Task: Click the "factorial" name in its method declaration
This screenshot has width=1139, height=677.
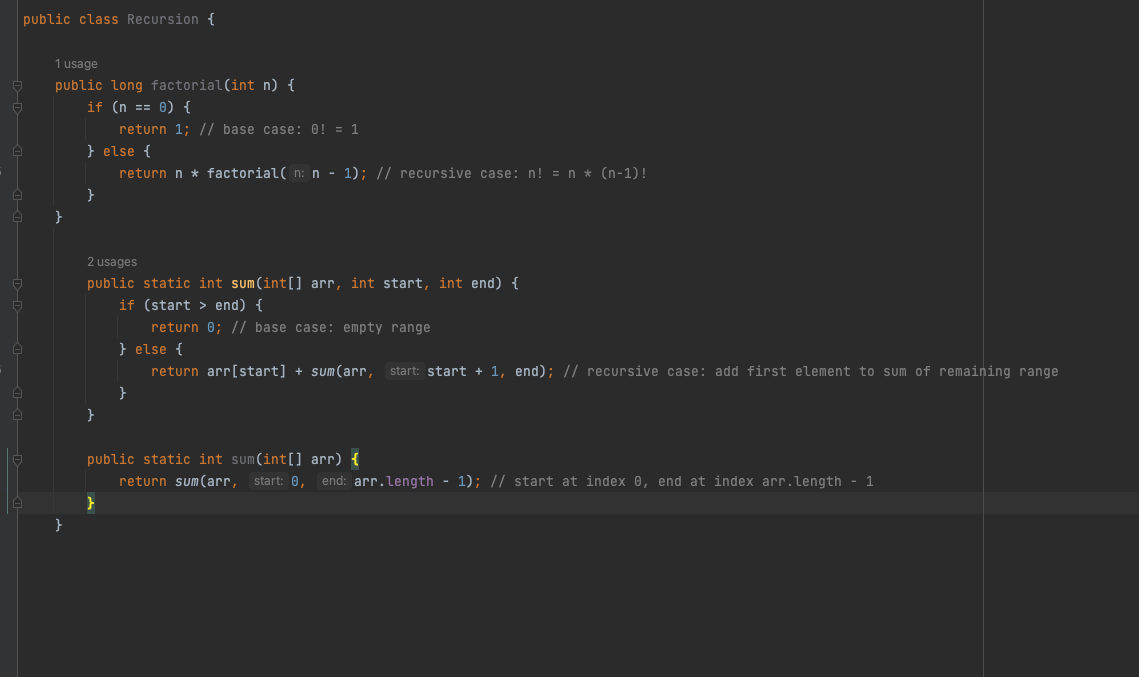Action: [x=187, y=86]
